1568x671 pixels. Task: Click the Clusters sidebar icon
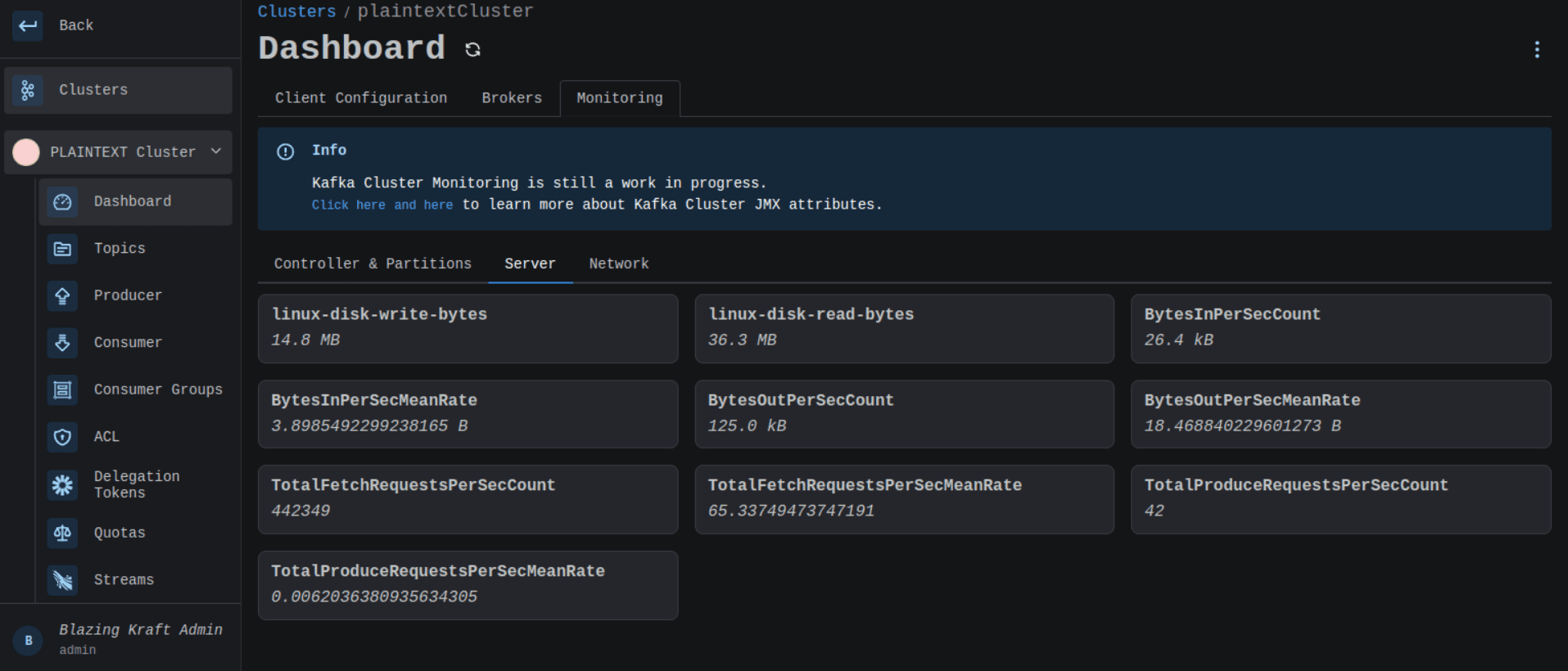(x=28, y=90)
